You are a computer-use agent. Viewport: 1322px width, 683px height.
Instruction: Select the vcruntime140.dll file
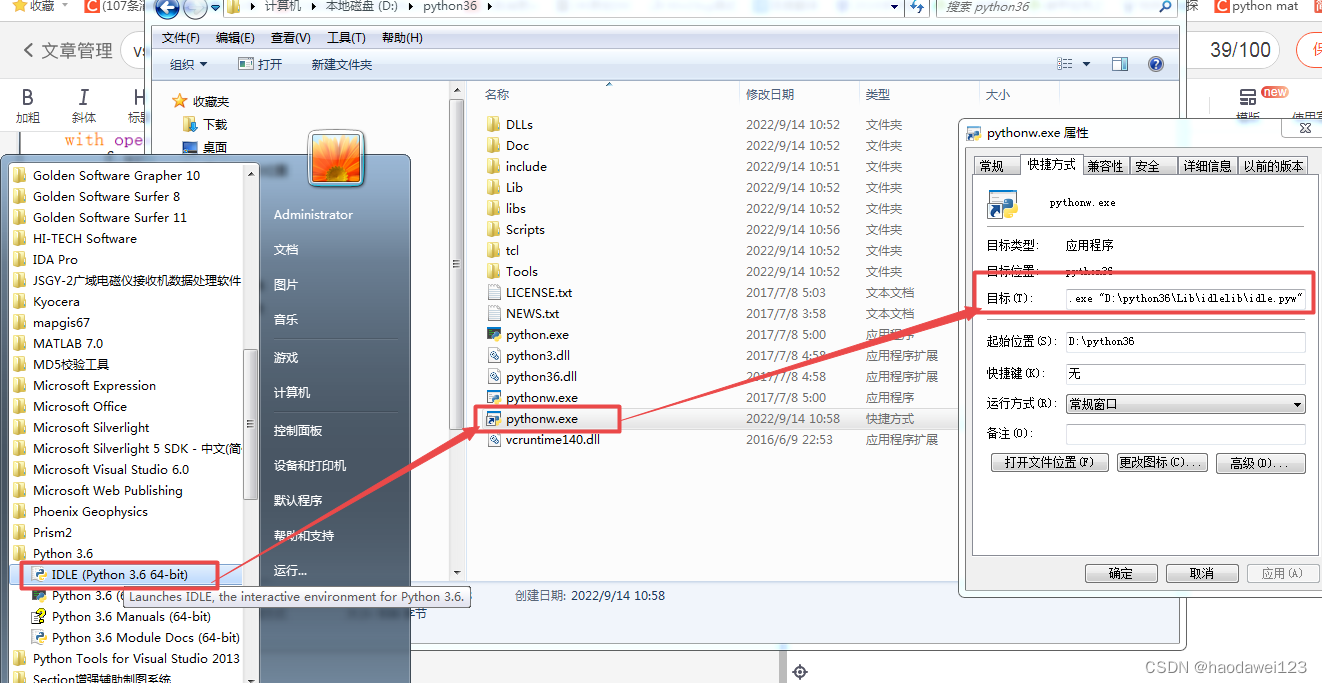click(x=543, y=440)
